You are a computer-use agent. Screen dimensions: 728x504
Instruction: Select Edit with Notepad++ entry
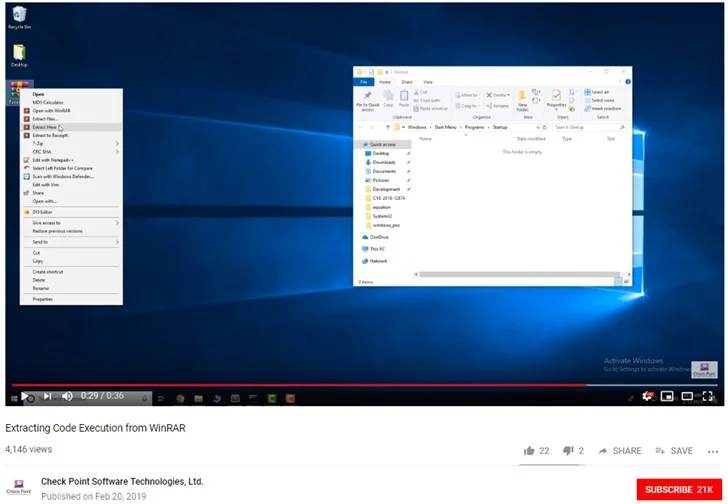click(x=72, y=160)
